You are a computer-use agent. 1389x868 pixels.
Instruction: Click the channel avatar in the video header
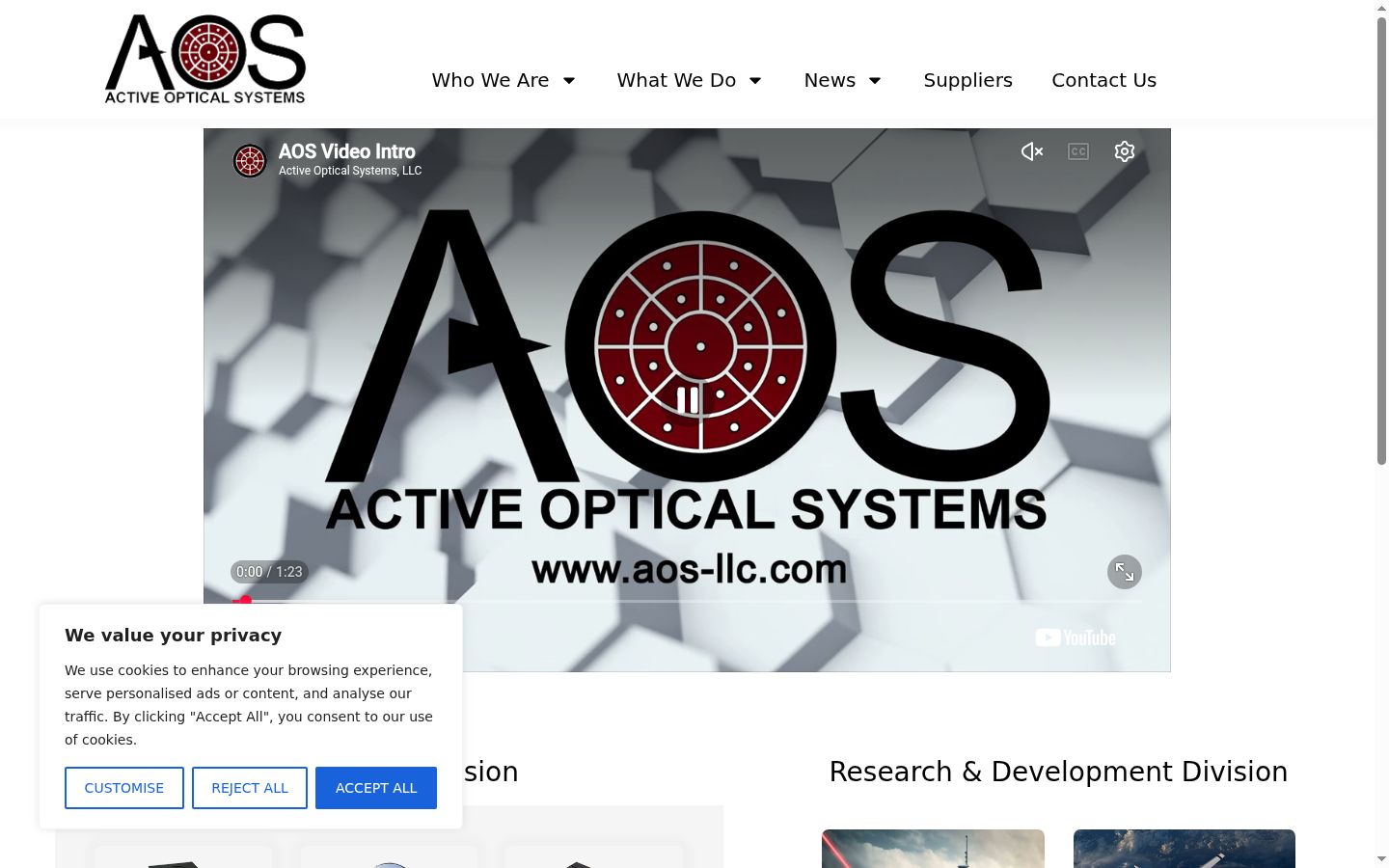tap(250, 161)
